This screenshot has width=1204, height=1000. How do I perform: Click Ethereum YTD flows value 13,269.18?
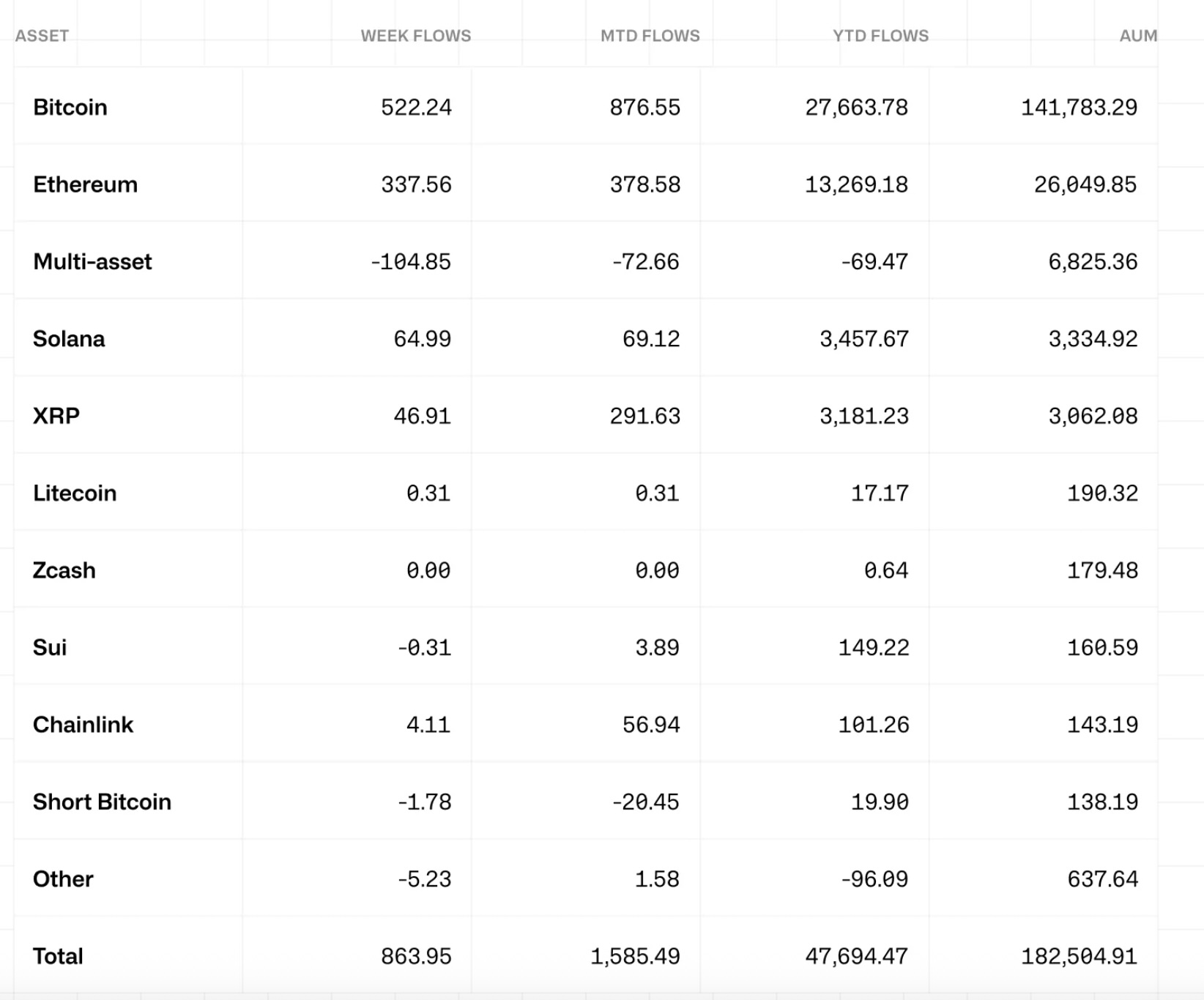(856, 184)
